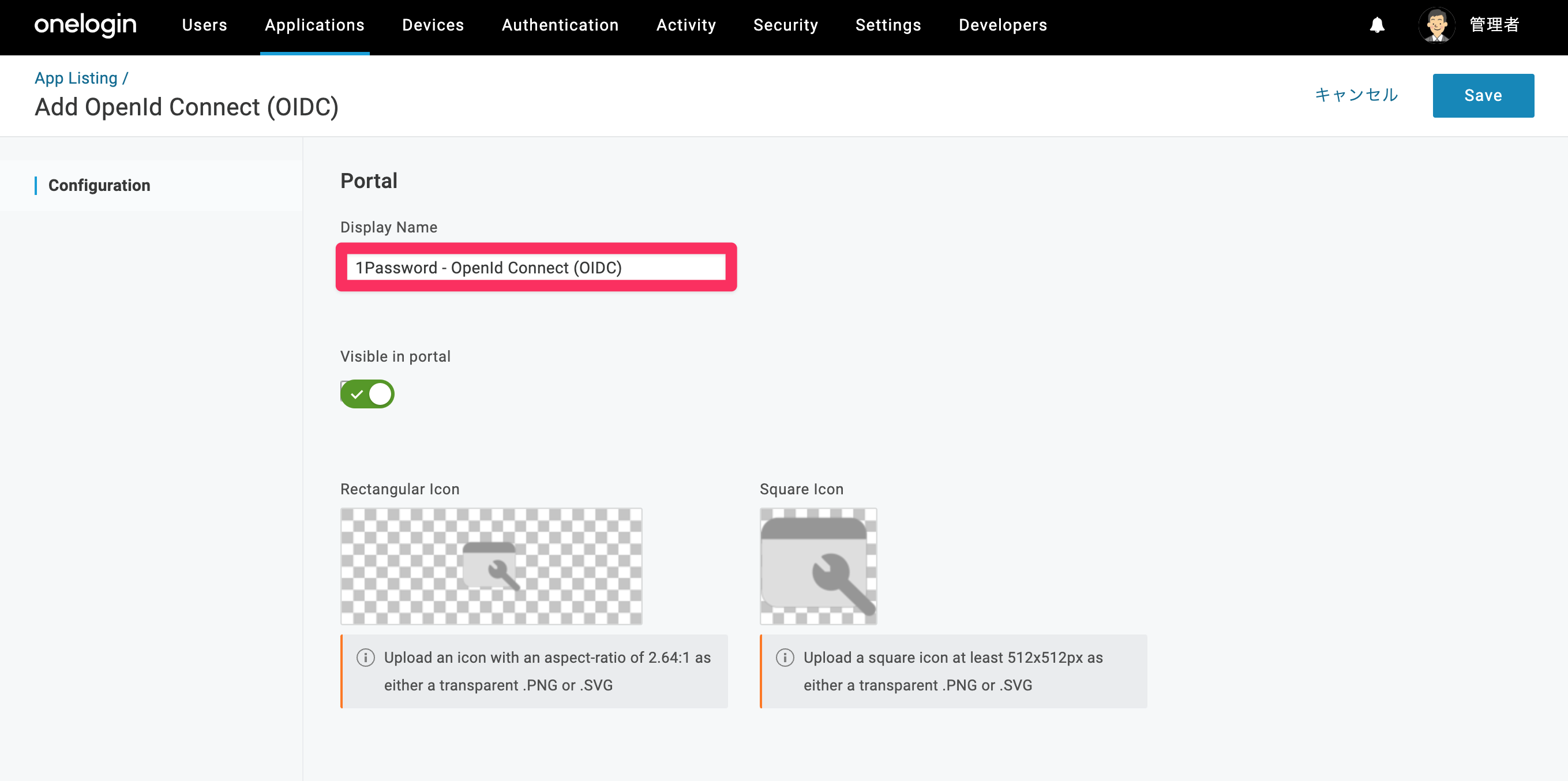Click the Display Name label

click(x=388, y=227)
